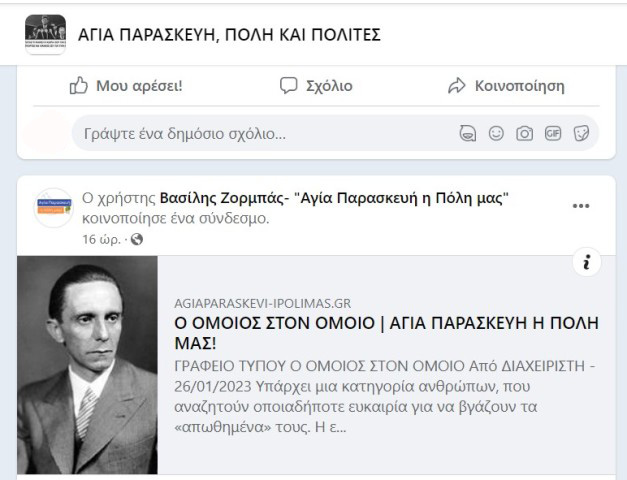This screenshot has width=627, height=480.
Task: Click the public audience globe icon
Action: point(137,239)
